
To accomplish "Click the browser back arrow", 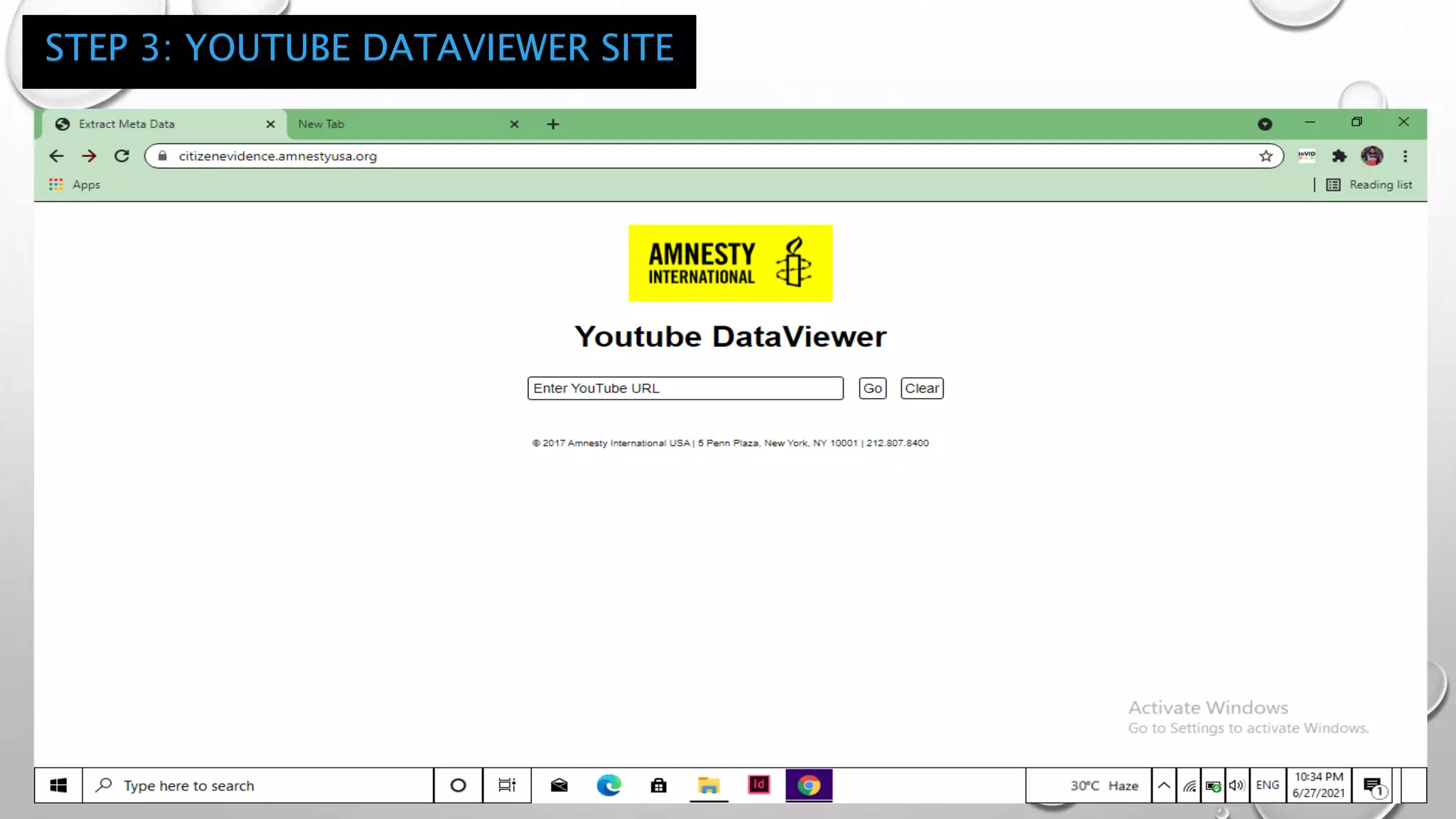I will 56,156.
